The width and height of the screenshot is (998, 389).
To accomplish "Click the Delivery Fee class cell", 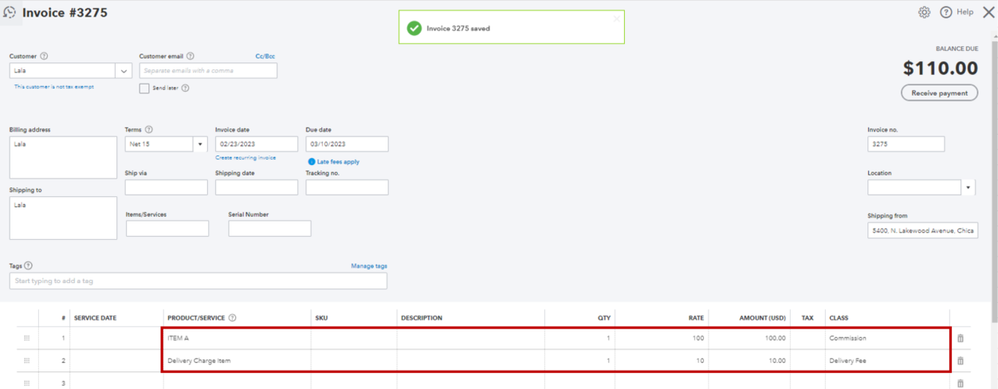I will point(887,360).
